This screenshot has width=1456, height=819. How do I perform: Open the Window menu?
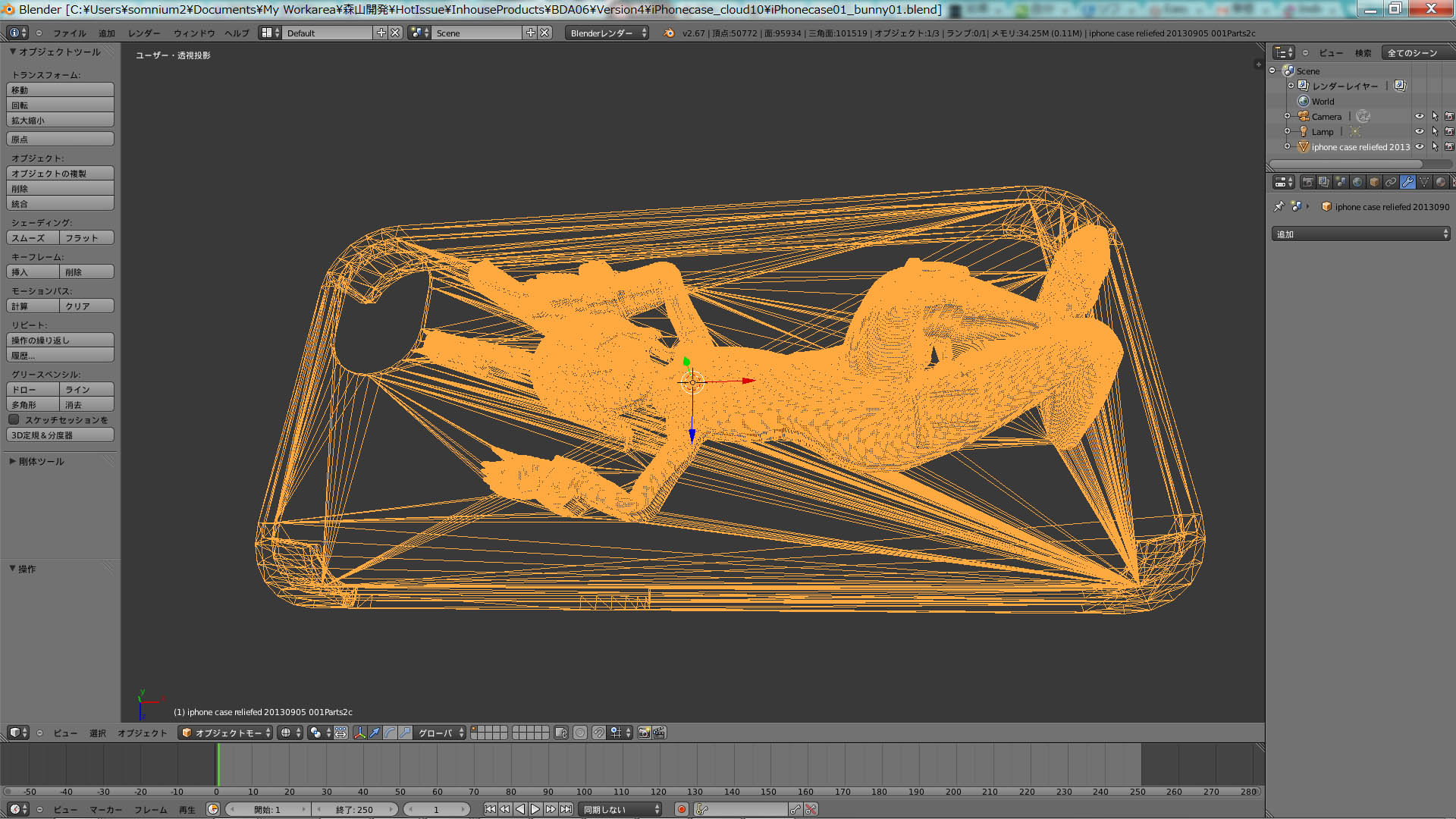[194, 33]
